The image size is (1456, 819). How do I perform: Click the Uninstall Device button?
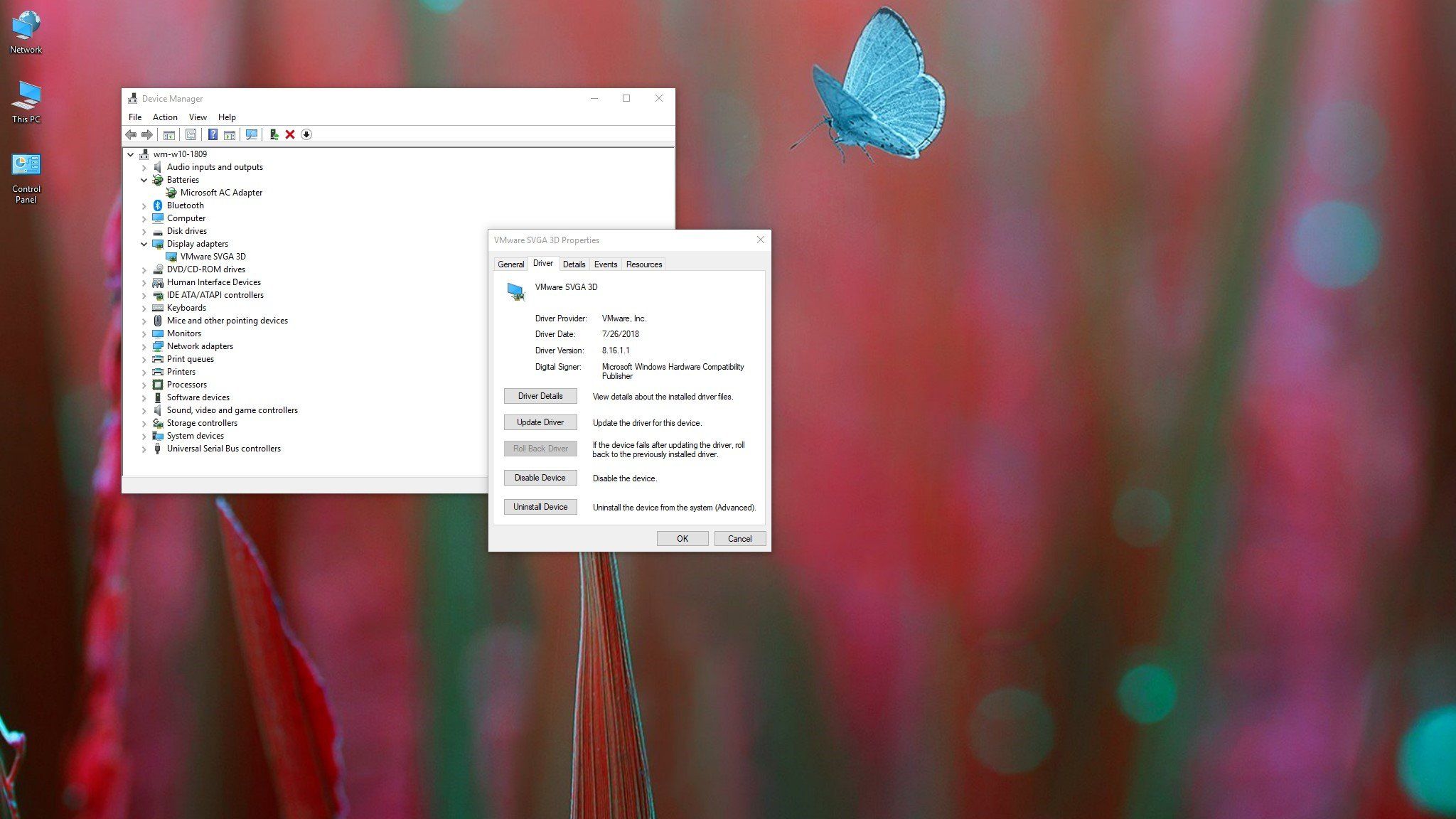pos(540,507)
